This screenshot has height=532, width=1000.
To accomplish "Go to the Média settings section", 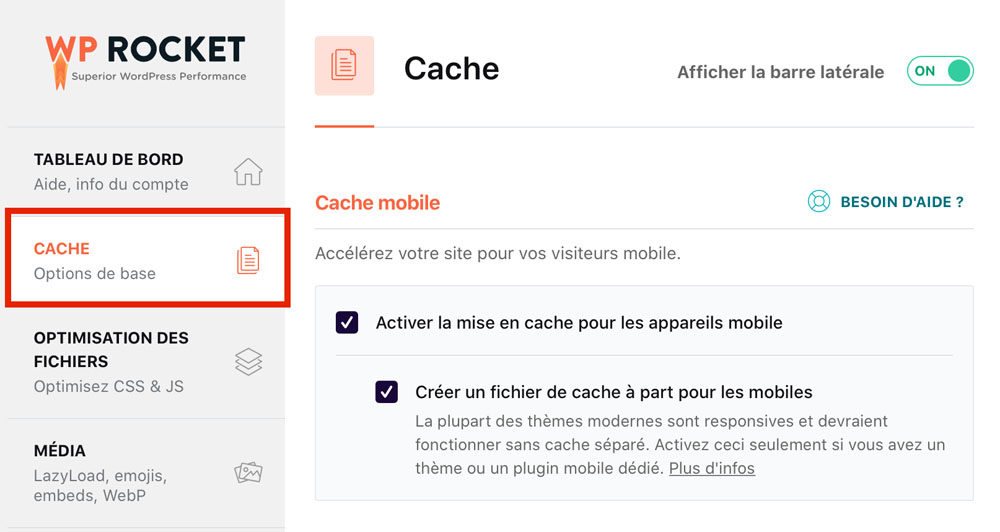I will click(x=146, y=473).
